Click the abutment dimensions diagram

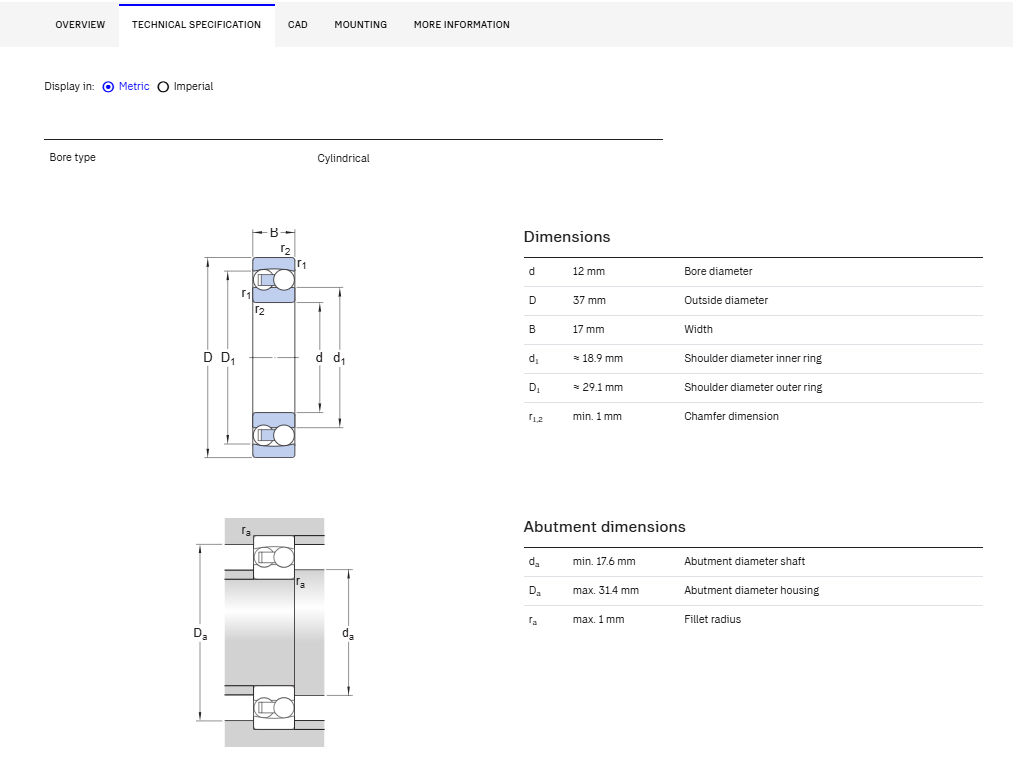coord(275,632)
